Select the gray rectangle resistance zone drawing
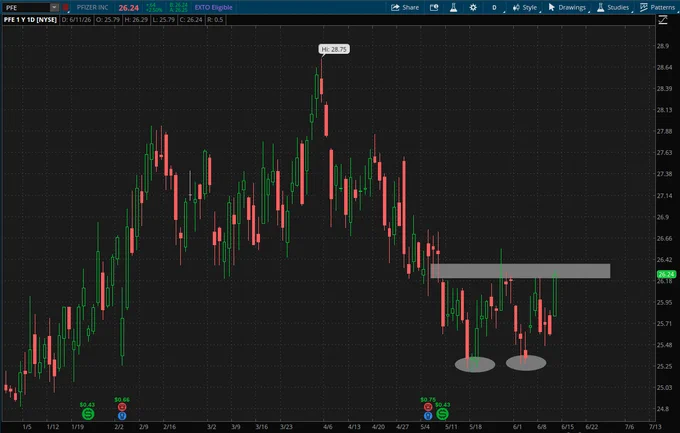This screenshot has width=680, height=433. [x=520, y=271]
